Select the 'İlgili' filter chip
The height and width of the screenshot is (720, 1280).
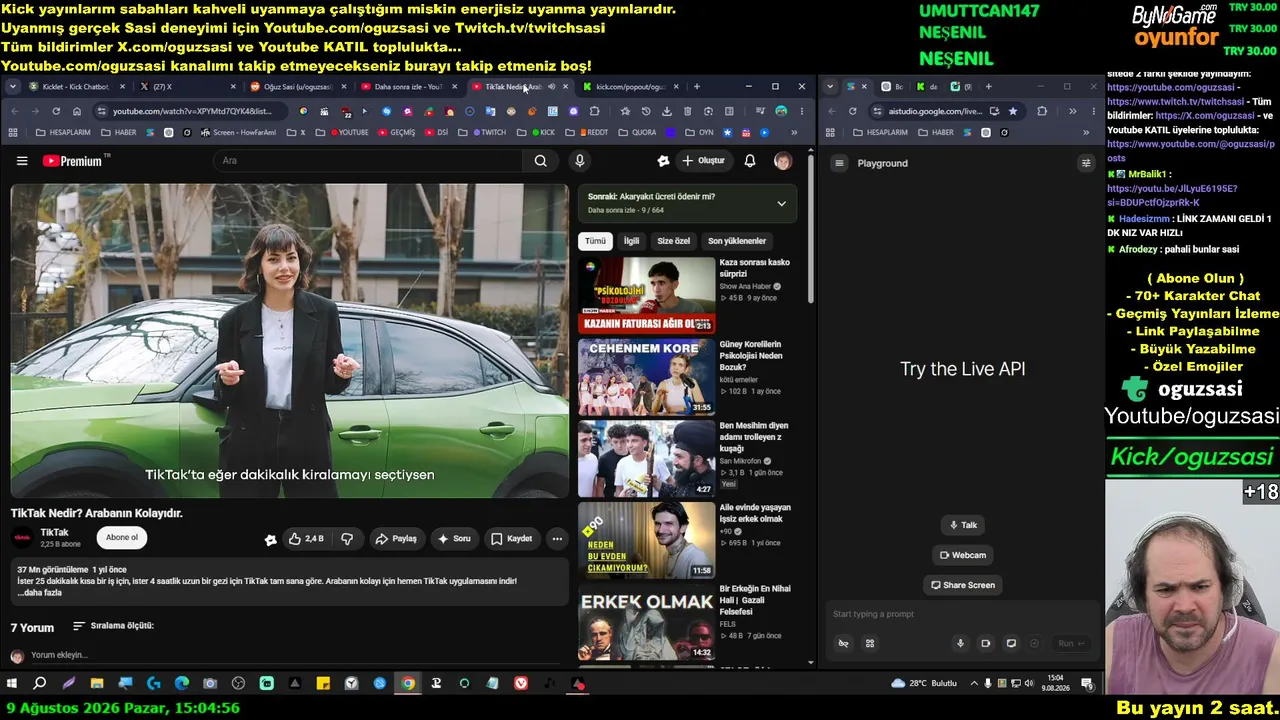632,241
